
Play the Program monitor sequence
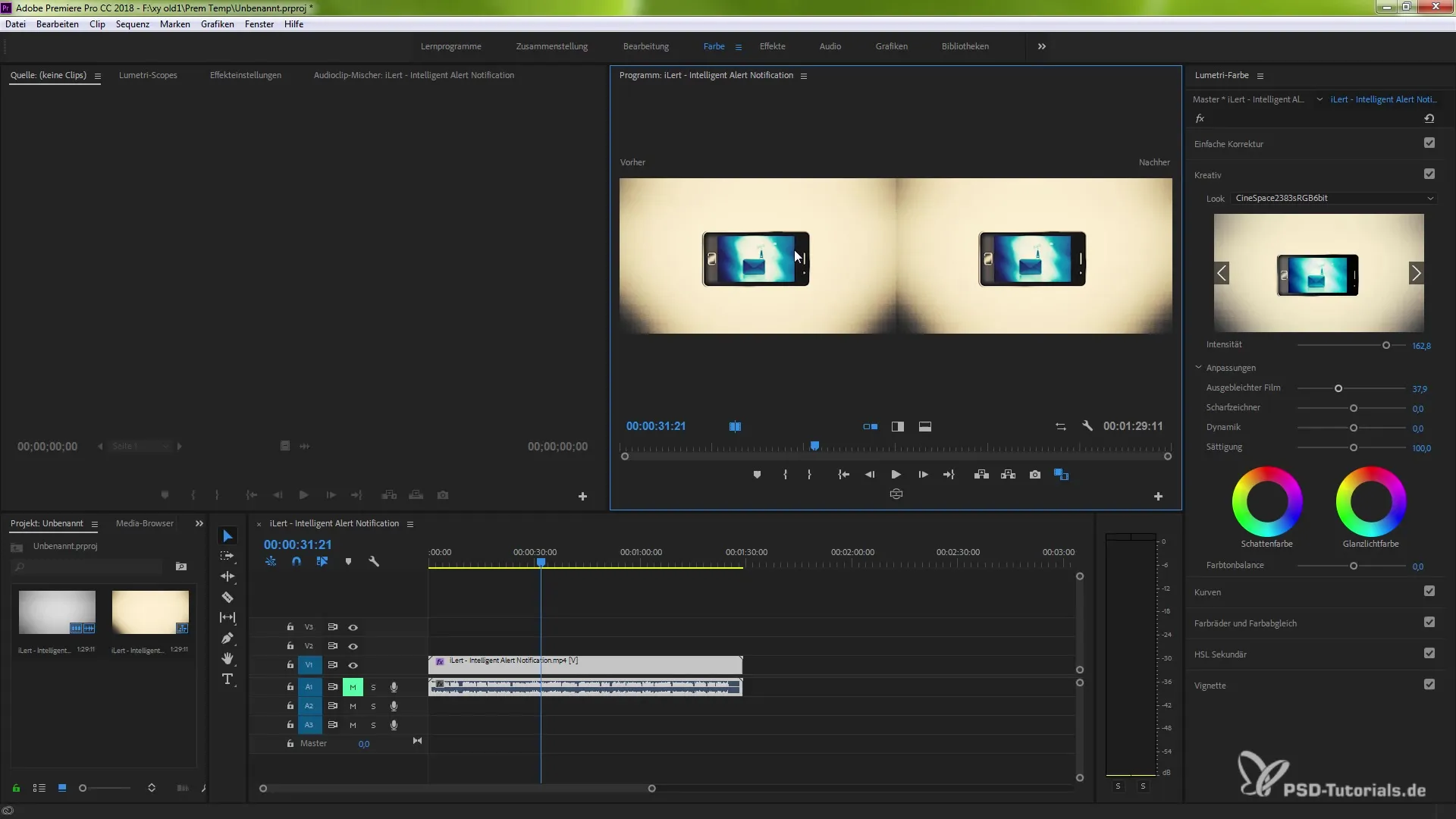click(896, 475)
